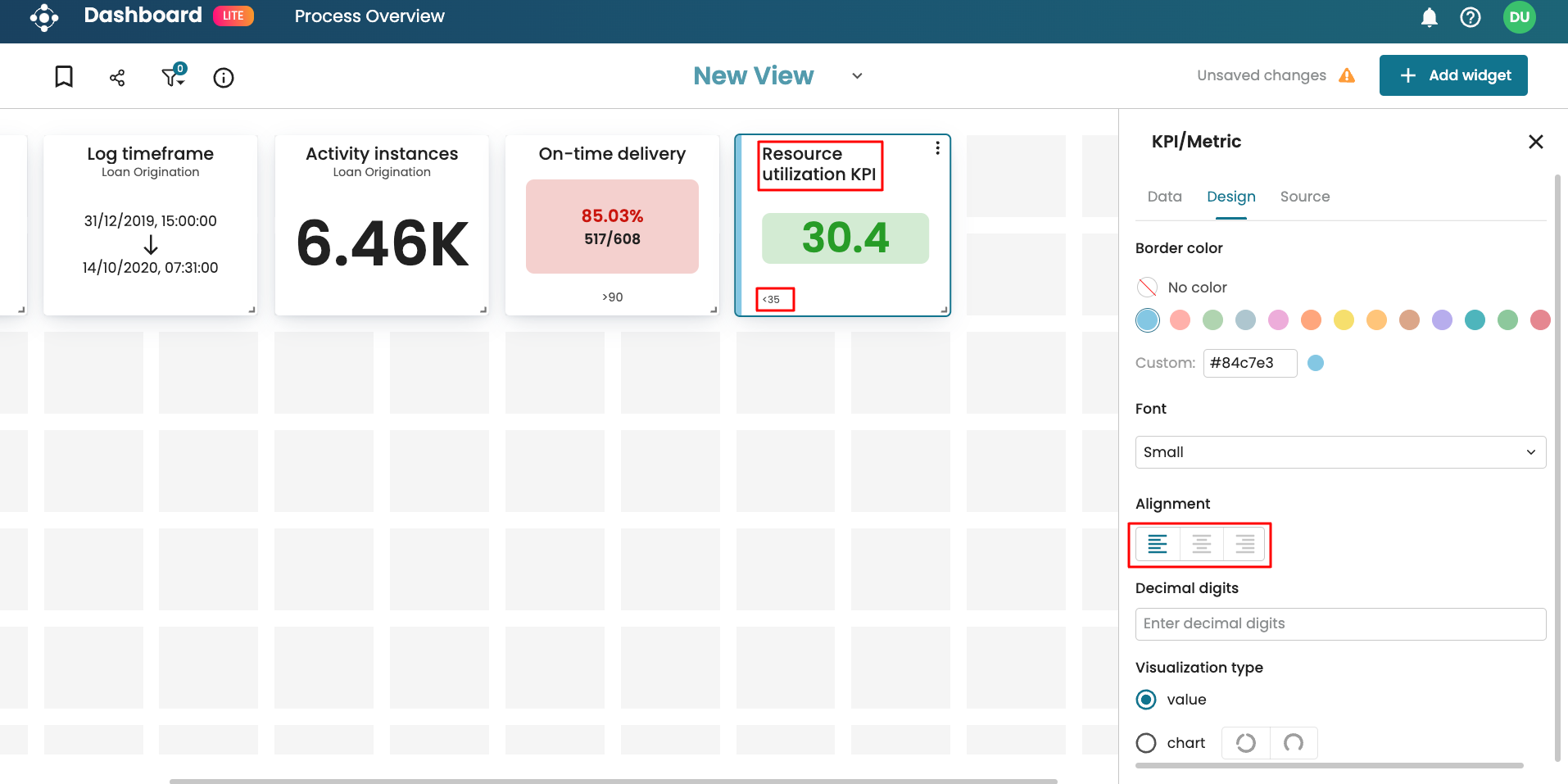1568x784 pixels.
Task: Open the filter icon with badge
Action: coord(173,77)
